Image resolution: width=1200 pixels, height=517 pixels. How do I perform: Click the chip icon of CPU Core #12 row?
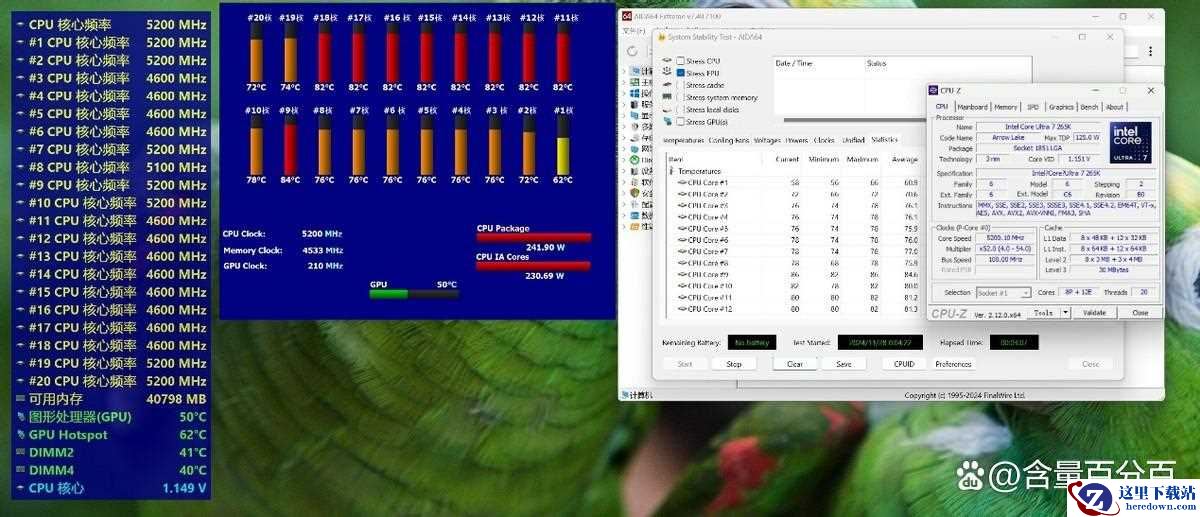(682, 309)
